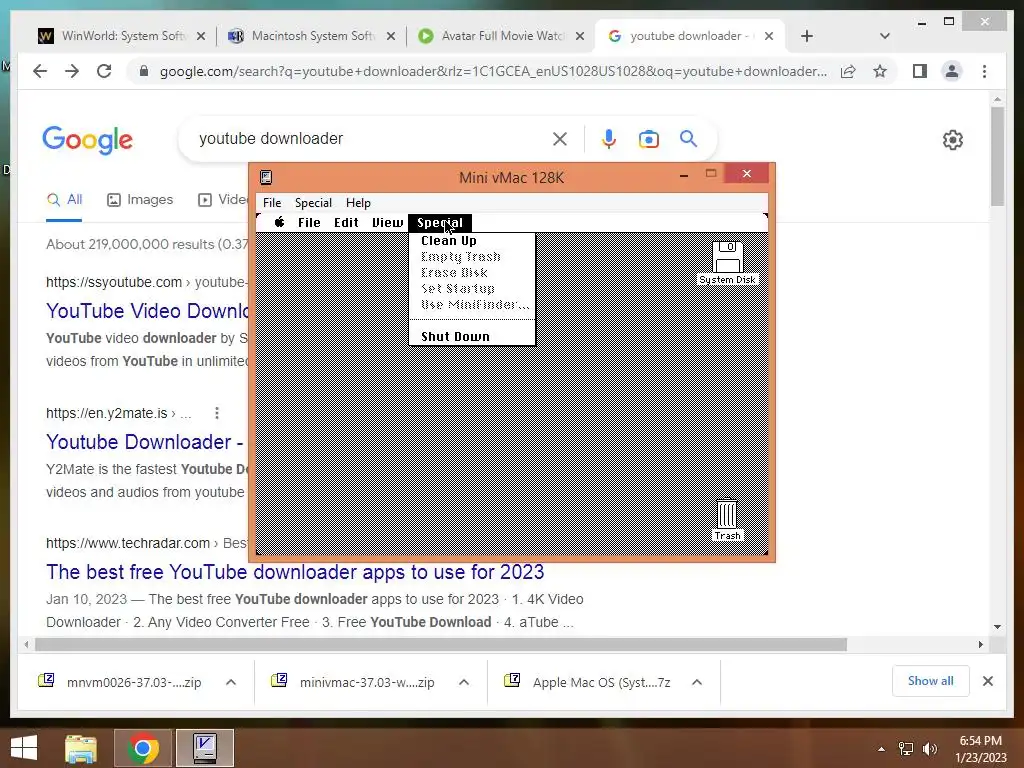Screen dimensions: 1024x768
Task: Search by voice microphone icon in Google
Action: pos(609,138)
